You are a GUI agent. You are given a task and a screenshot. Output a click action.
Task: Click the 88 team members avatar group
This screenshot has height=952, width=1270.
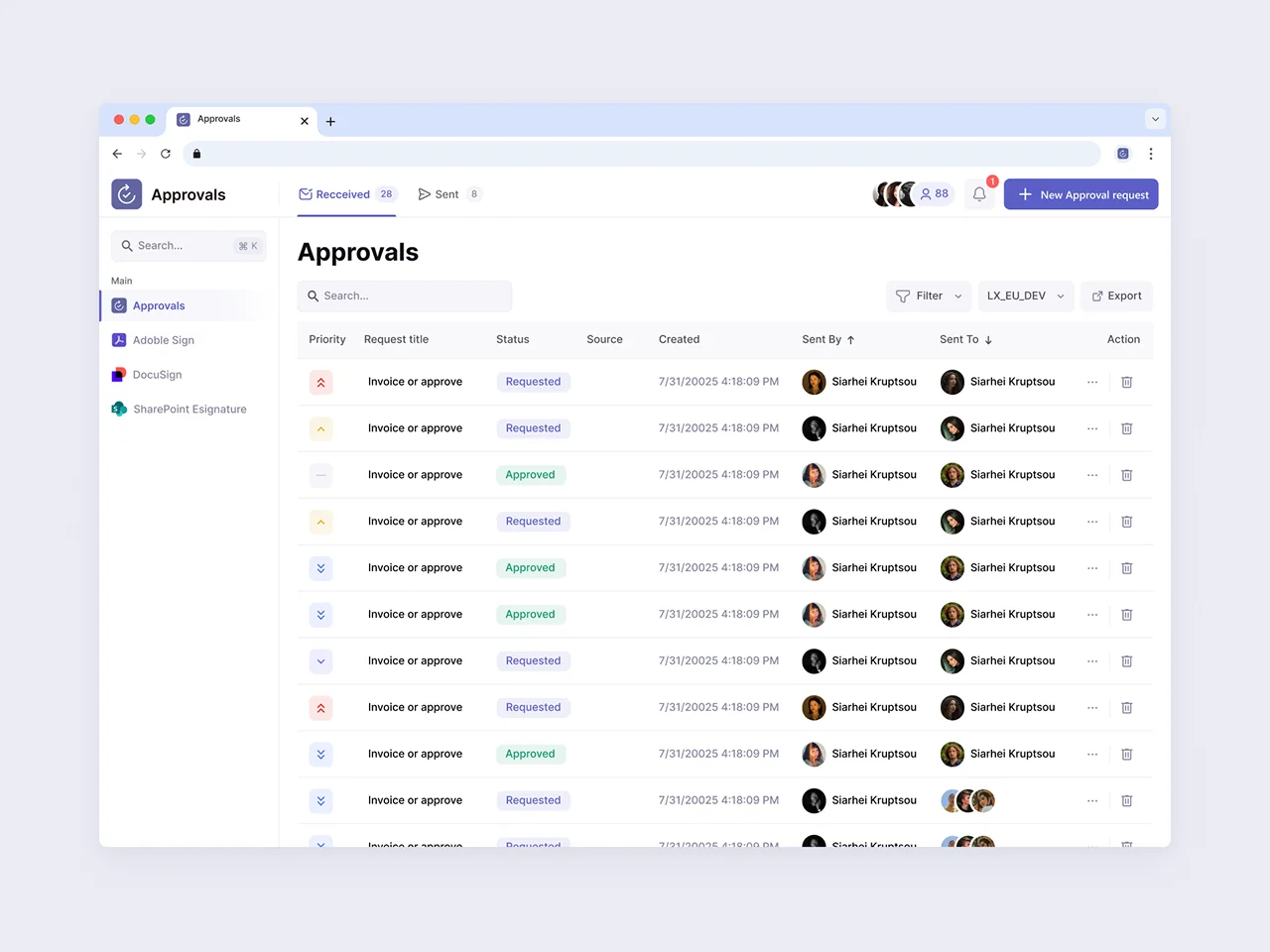tap(911, 194)
